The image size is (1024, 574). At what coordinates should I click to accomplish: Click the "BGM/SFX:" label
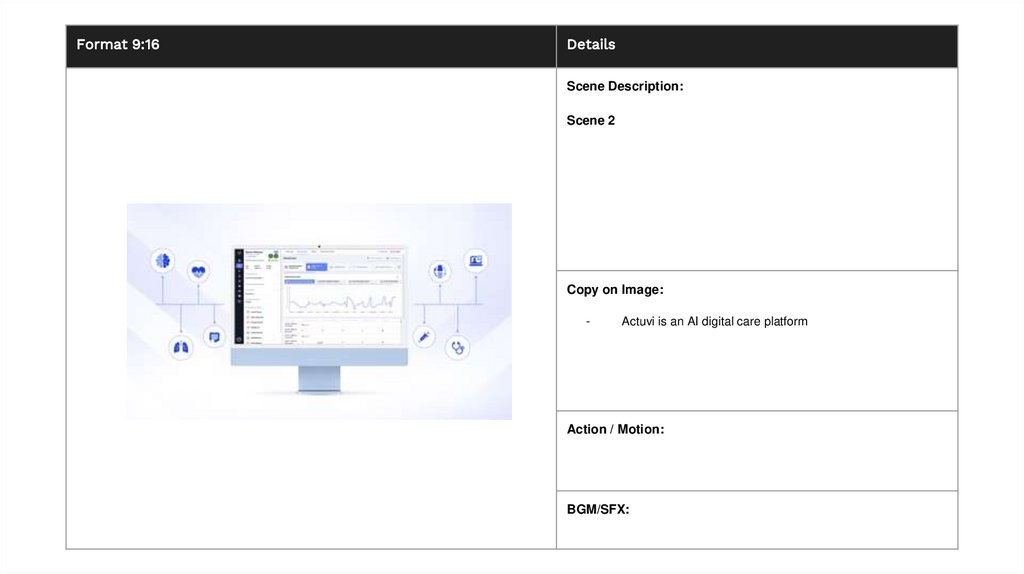(598, 509)
